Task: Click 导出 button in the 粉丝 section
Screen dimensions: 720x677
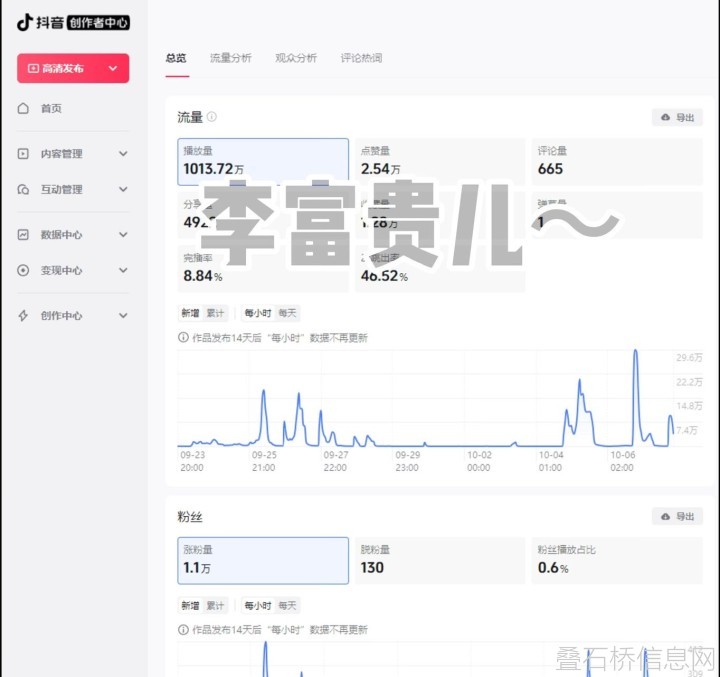Action: (677, 516)
